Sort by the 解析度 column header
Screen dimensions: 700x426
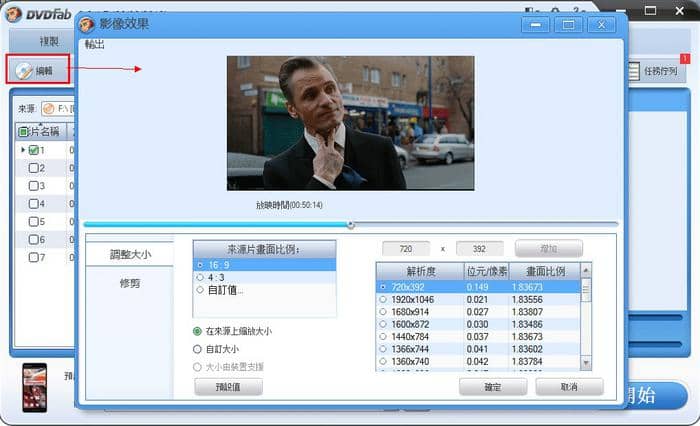(421, 271)
